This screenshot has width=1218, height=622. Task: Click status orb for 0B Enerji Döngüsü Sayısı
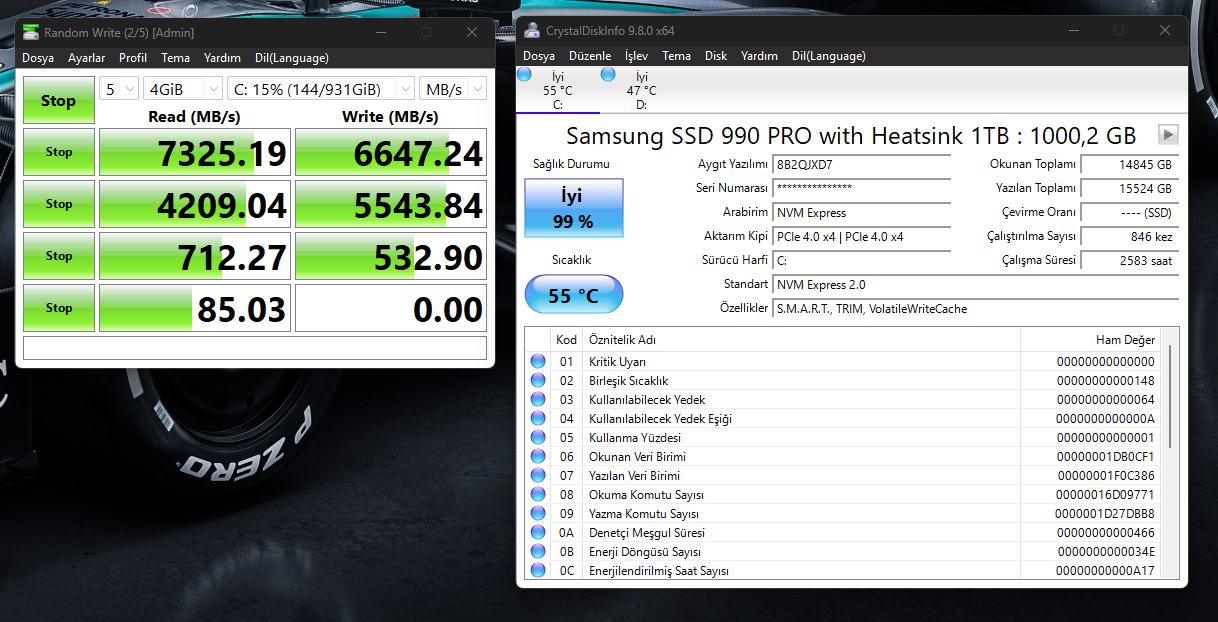pos(538,551)
